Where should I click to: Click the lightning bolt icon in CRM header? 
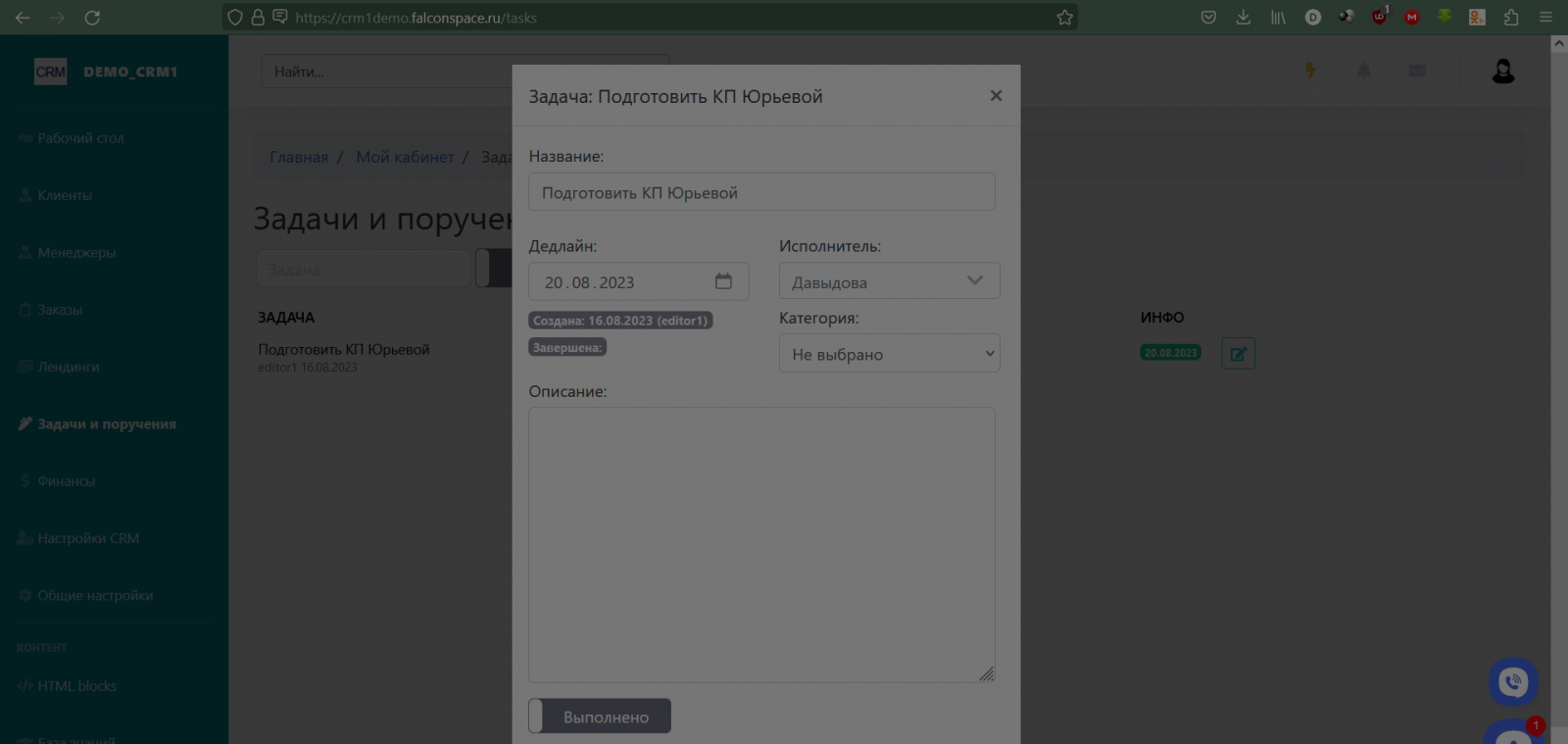pos(1310,71)
